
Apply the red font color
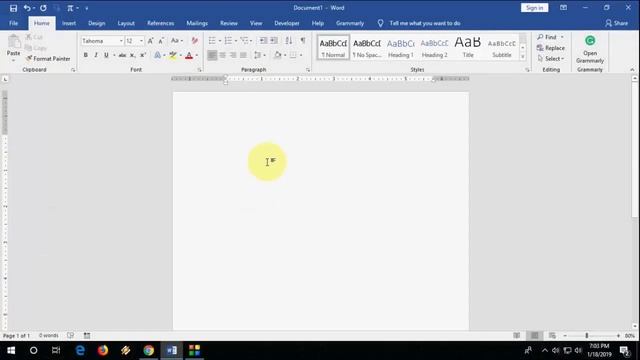click(189, 55)
